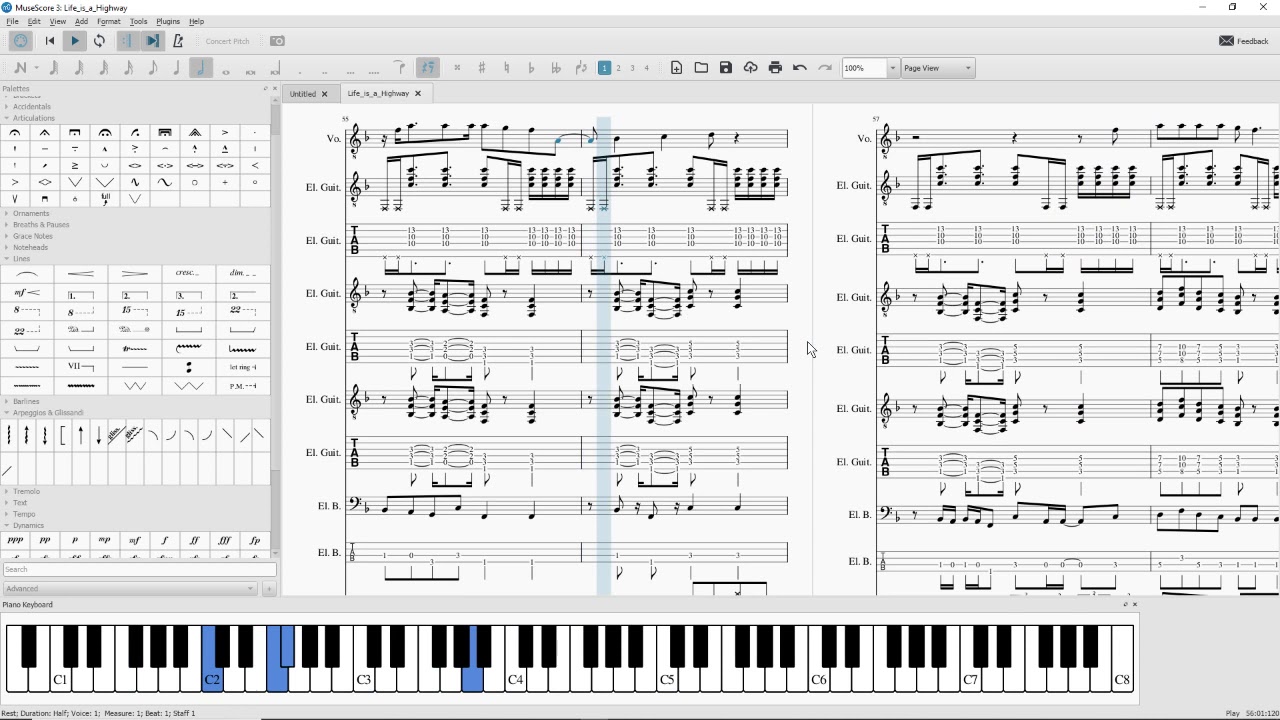Upload the score to the cloud

(750, 68)
